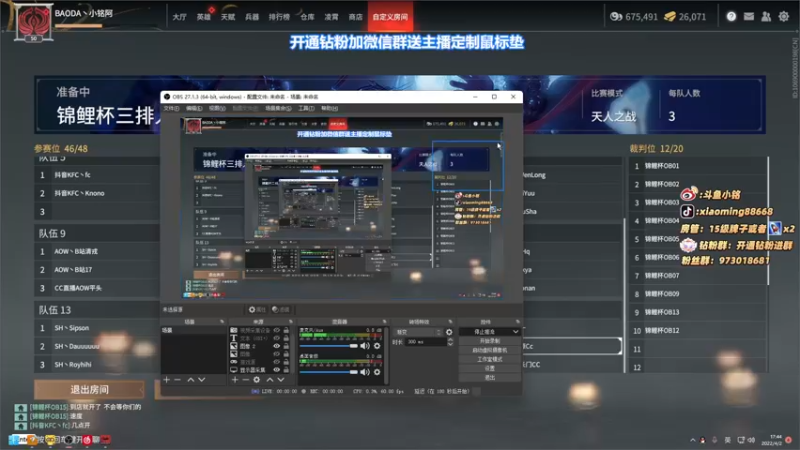Increase the transition duration with the up stepper
The image size is (800, 450).
pos(451,340)
